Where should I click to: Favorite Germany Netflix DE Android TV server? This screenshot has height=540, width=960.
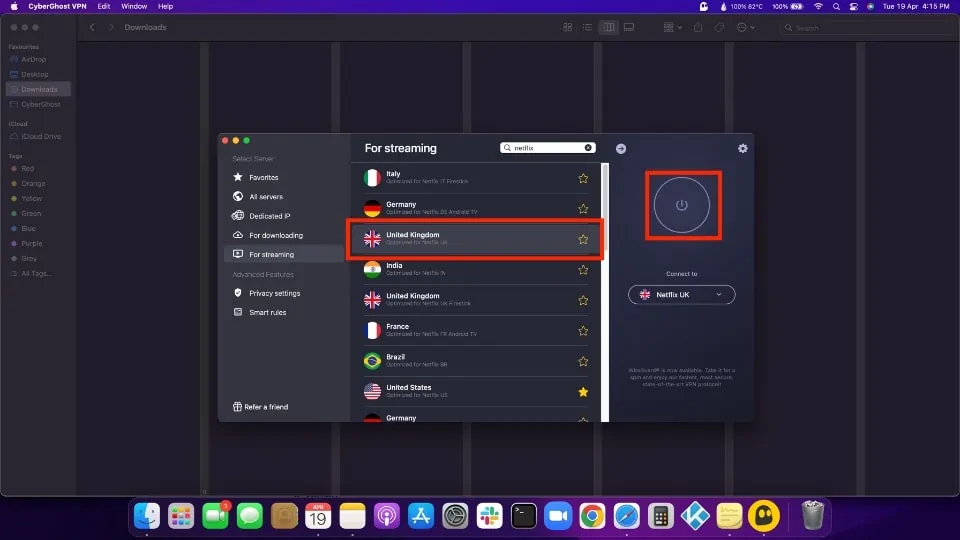coord(583,209)
